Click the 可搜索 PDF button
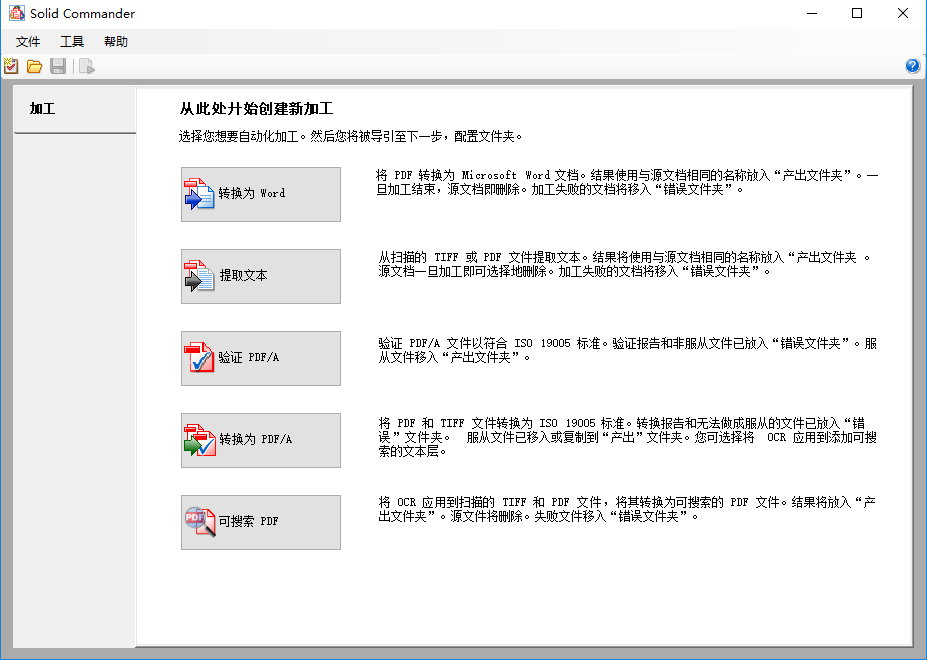 point(260,522)
